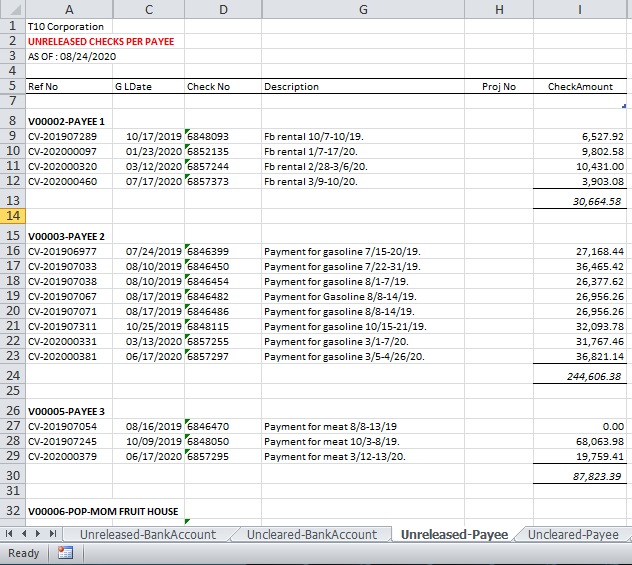This screenshot has height=565, width=632.
Task: Click the next sheet navigation arrow
Action: click(x=38, y=534)
